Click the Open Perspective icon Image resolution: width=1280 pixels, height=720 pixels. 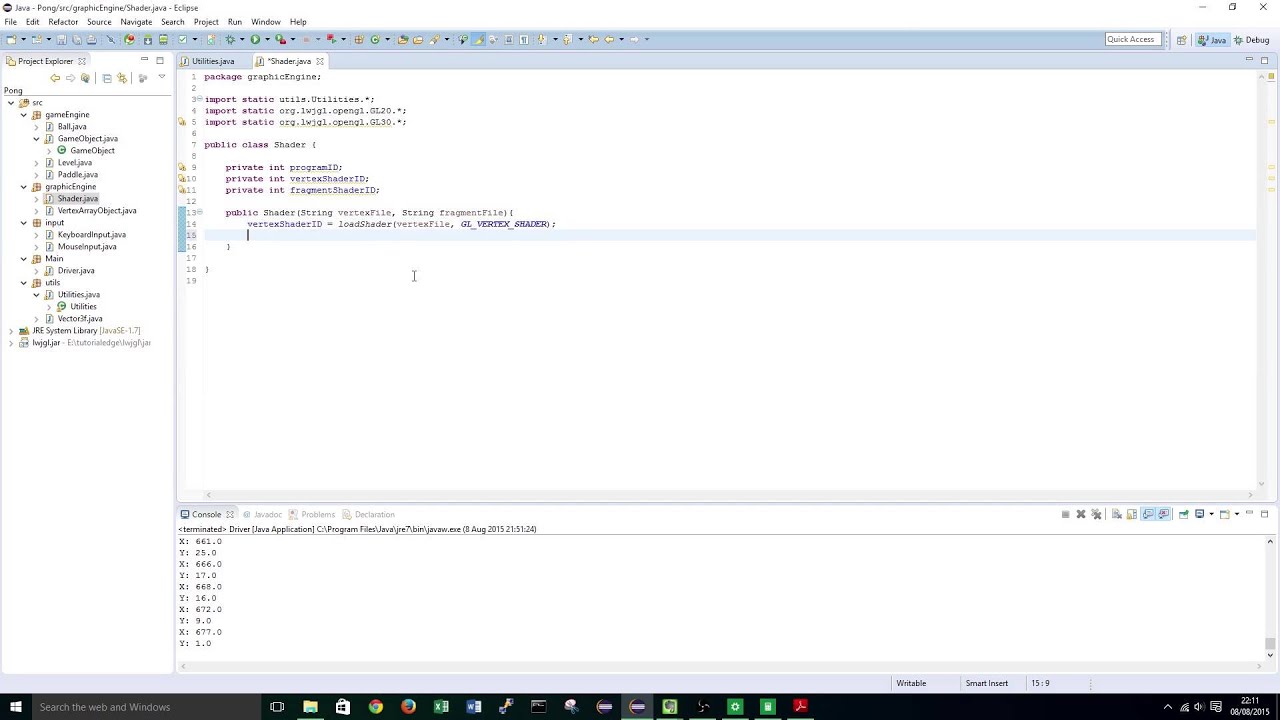(1181, 40)
